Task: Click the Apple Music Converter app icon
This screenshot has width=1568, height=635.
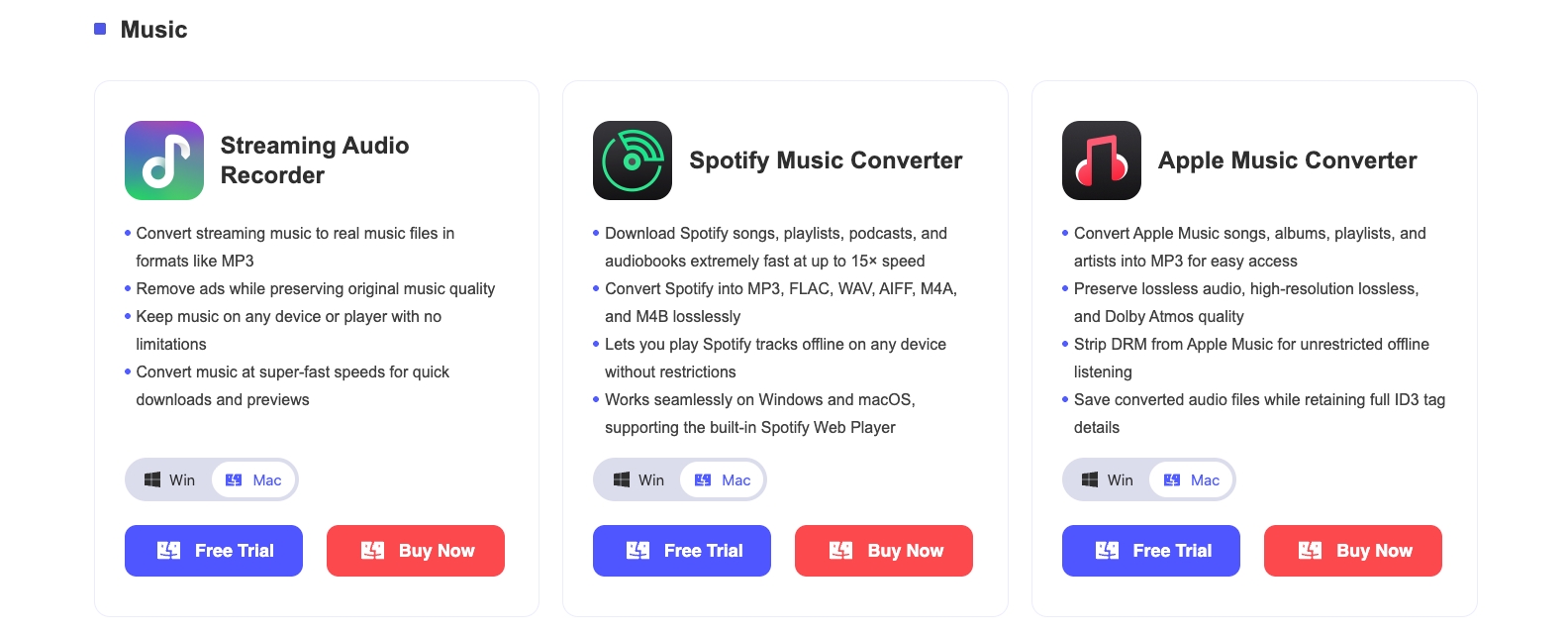Action: (1102, 160)
